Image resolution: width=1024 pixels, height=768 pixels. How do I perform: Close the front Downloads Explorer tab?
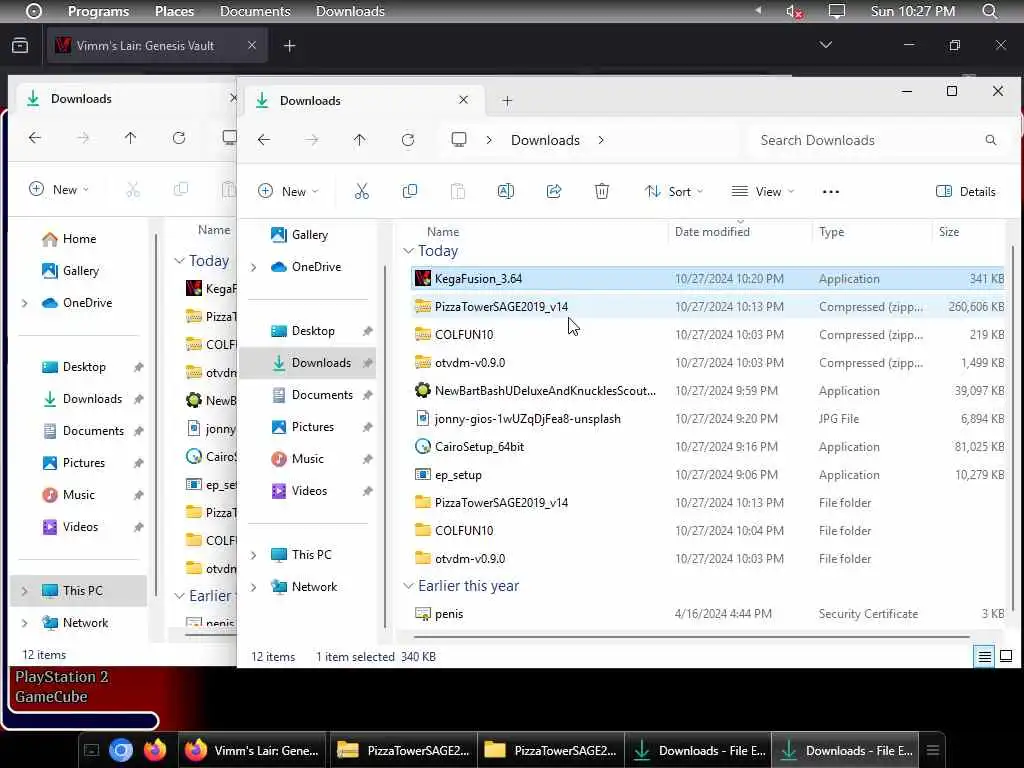(x=463, y=100)
